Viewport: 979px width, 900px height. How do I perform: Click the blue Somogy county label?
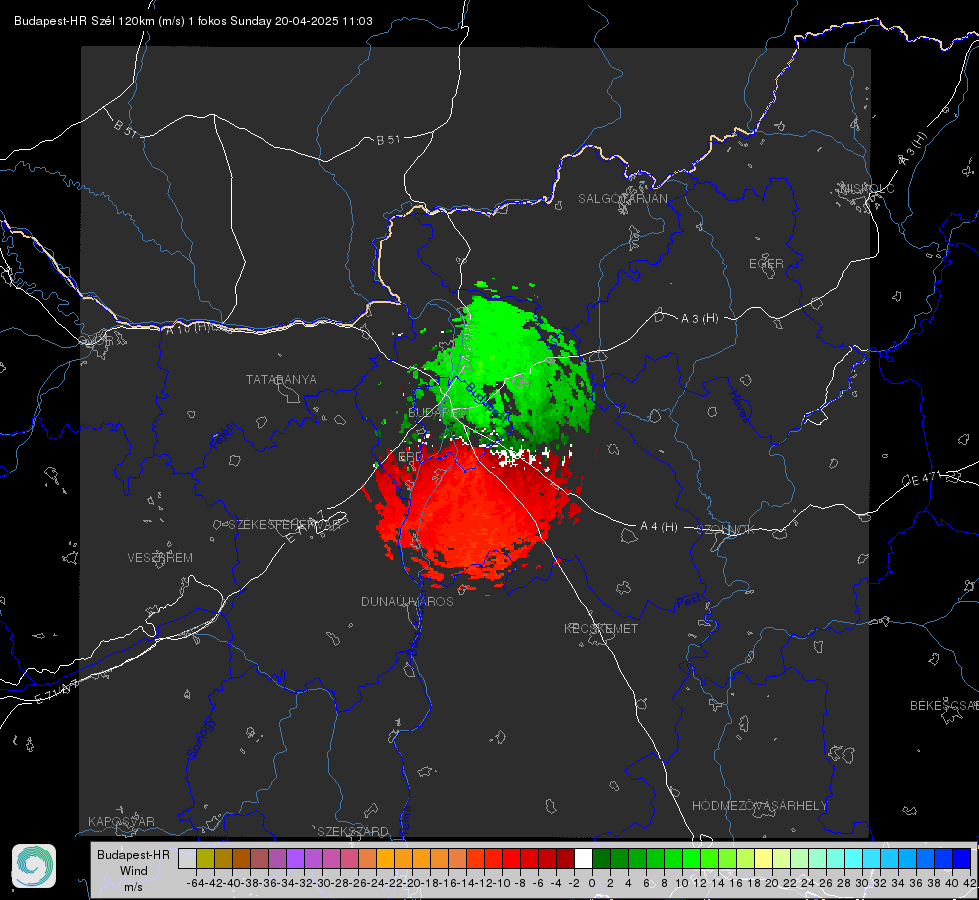pos(200,738)
